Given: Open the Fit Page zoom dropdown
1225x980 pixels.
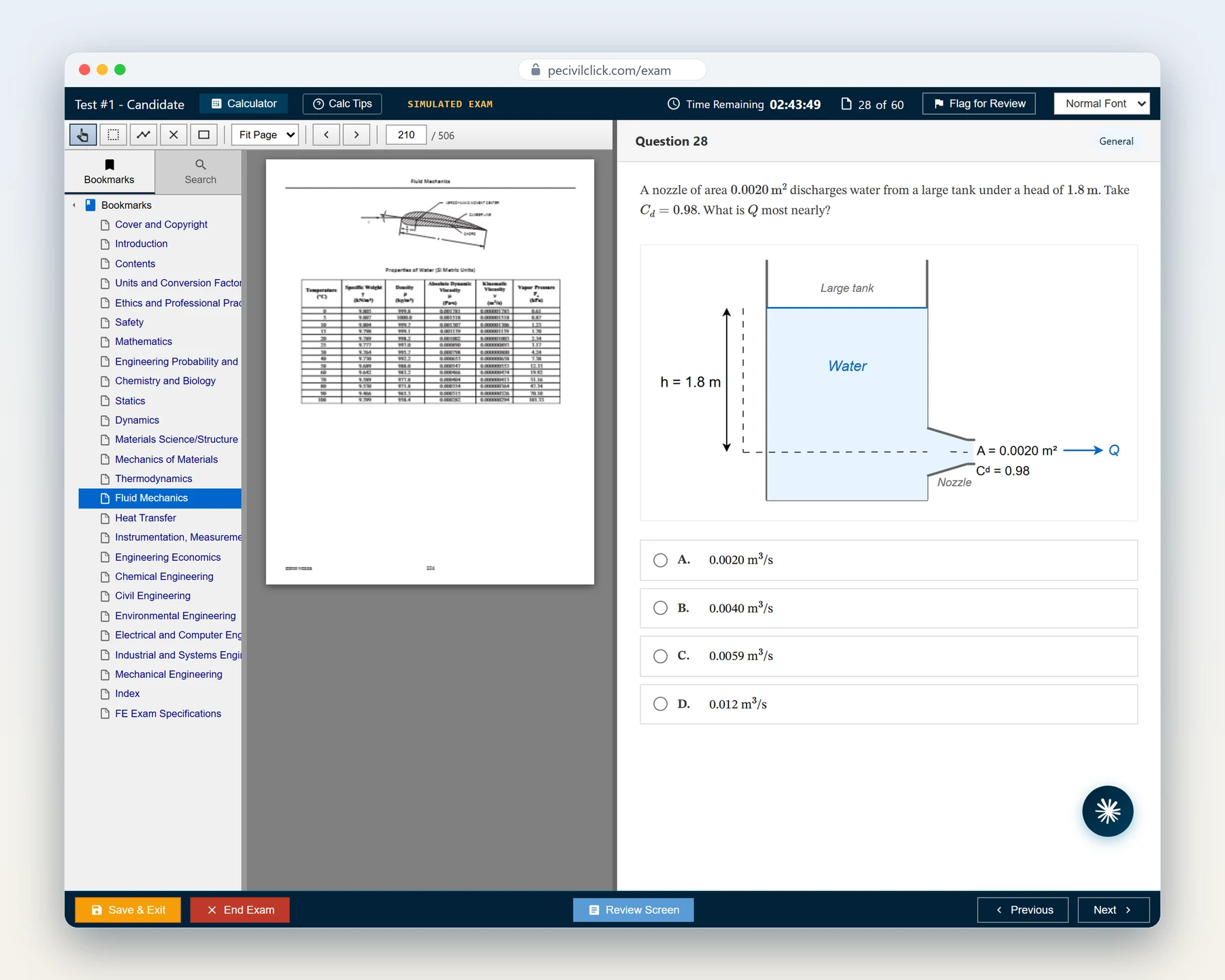Looking at the screenshot, I should point(265,135).
